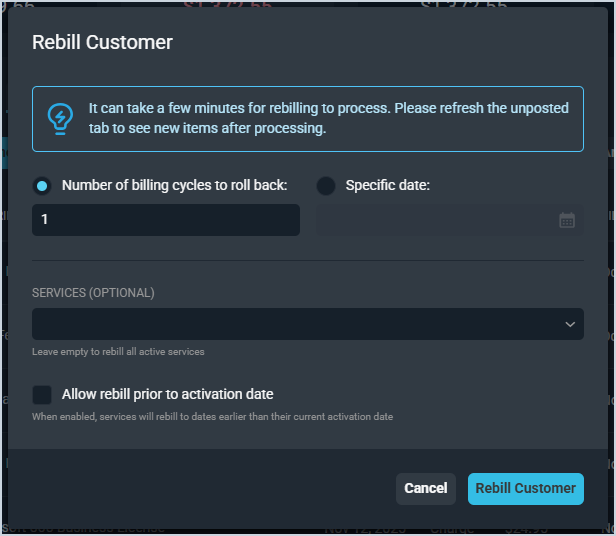This screenshot has width=616, height=536.
Task: Click the rebilling processing info banner text
Action: [328, 118]
